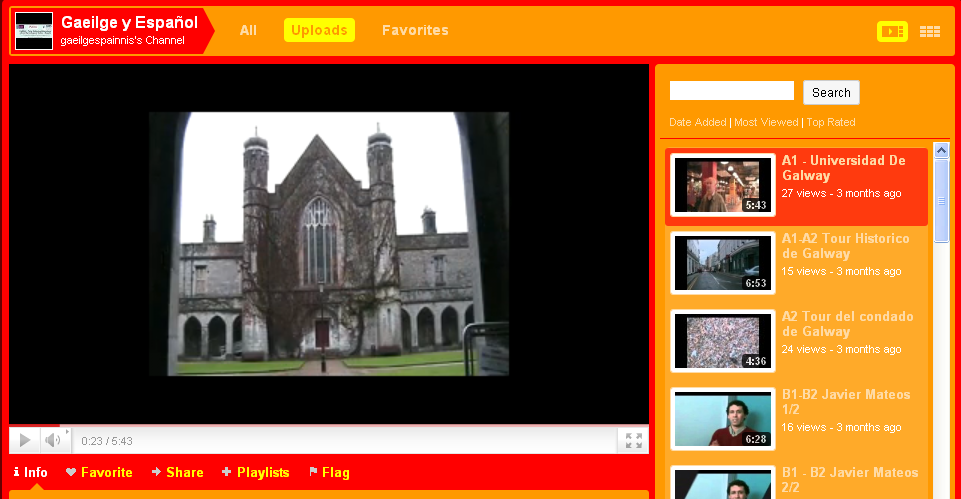The width and height of the screenshot is (961, 499).
Task: Select the 4:36 video thumbnail
Action: 723,341
